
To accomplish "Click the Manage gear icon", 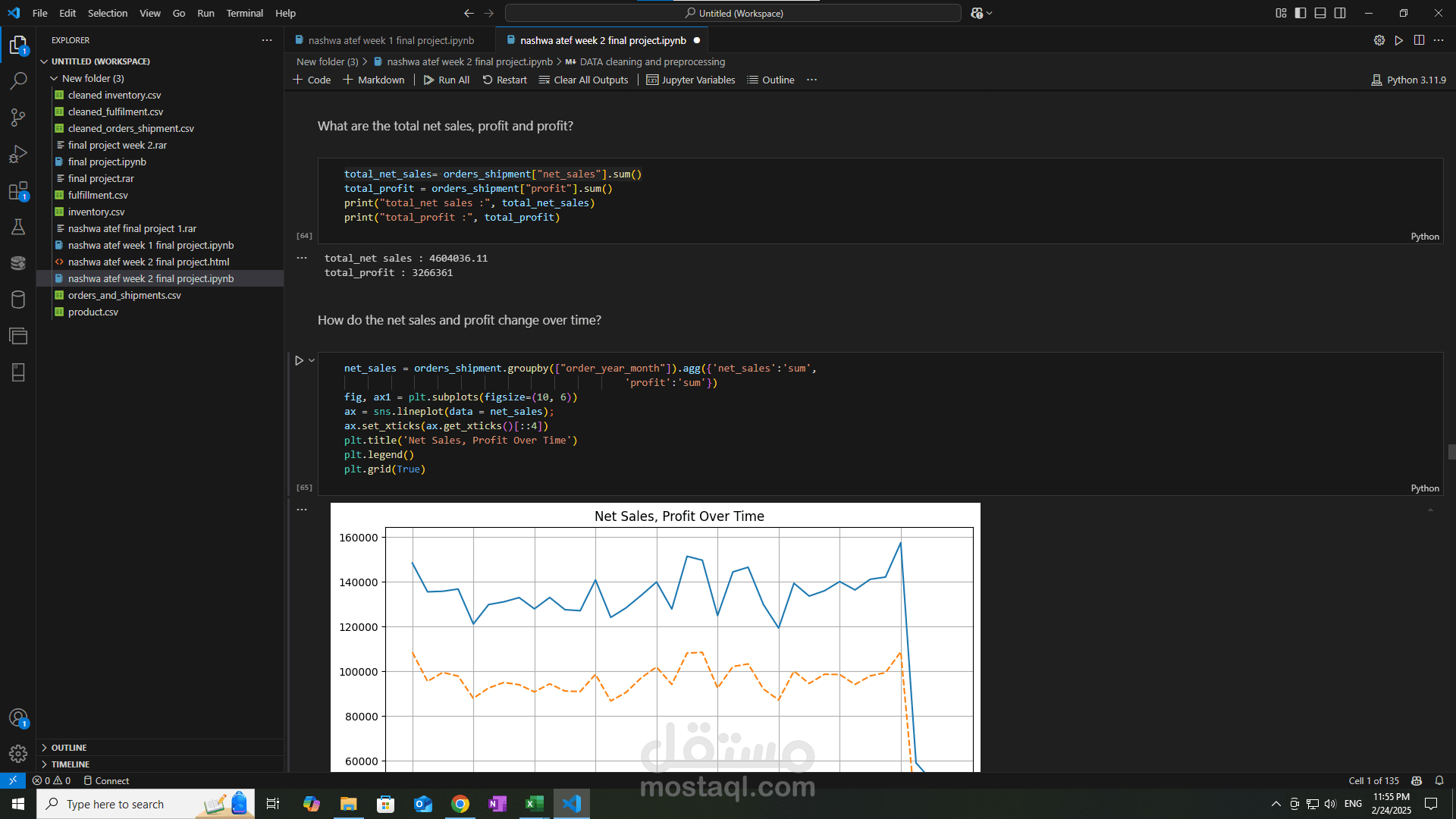I will (18, 753).
